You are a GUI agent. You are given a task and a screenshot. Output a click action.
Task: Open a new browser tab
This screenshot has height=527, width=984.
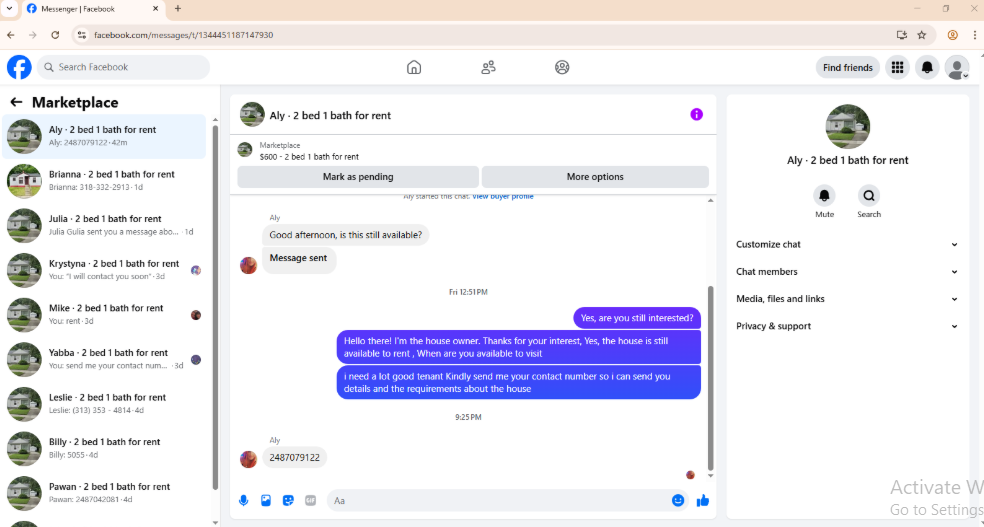(178, 9)
